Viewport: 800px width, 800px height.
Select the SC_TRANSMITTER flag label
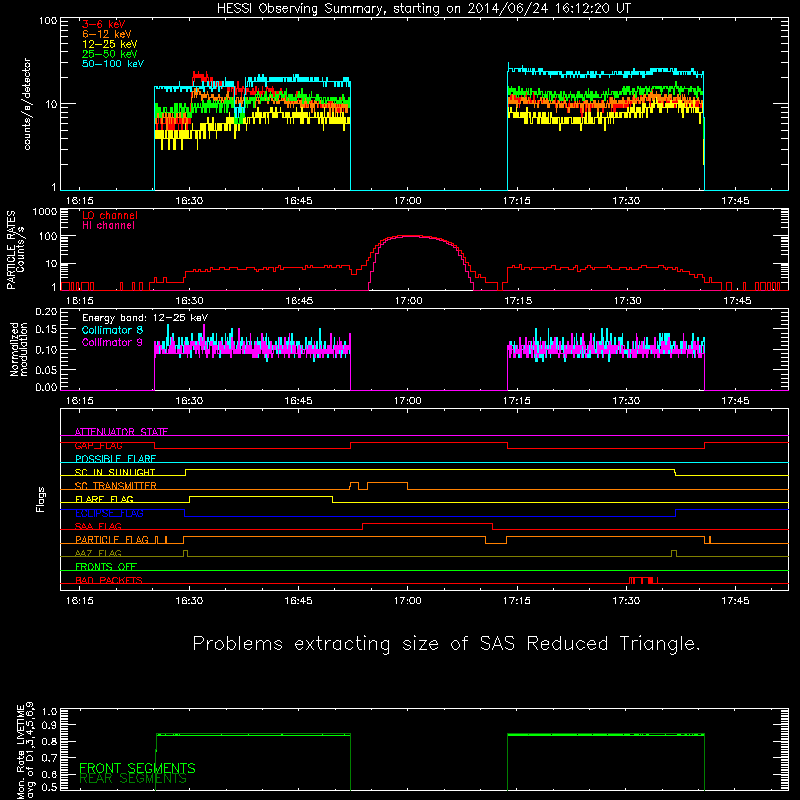point(116,486)
